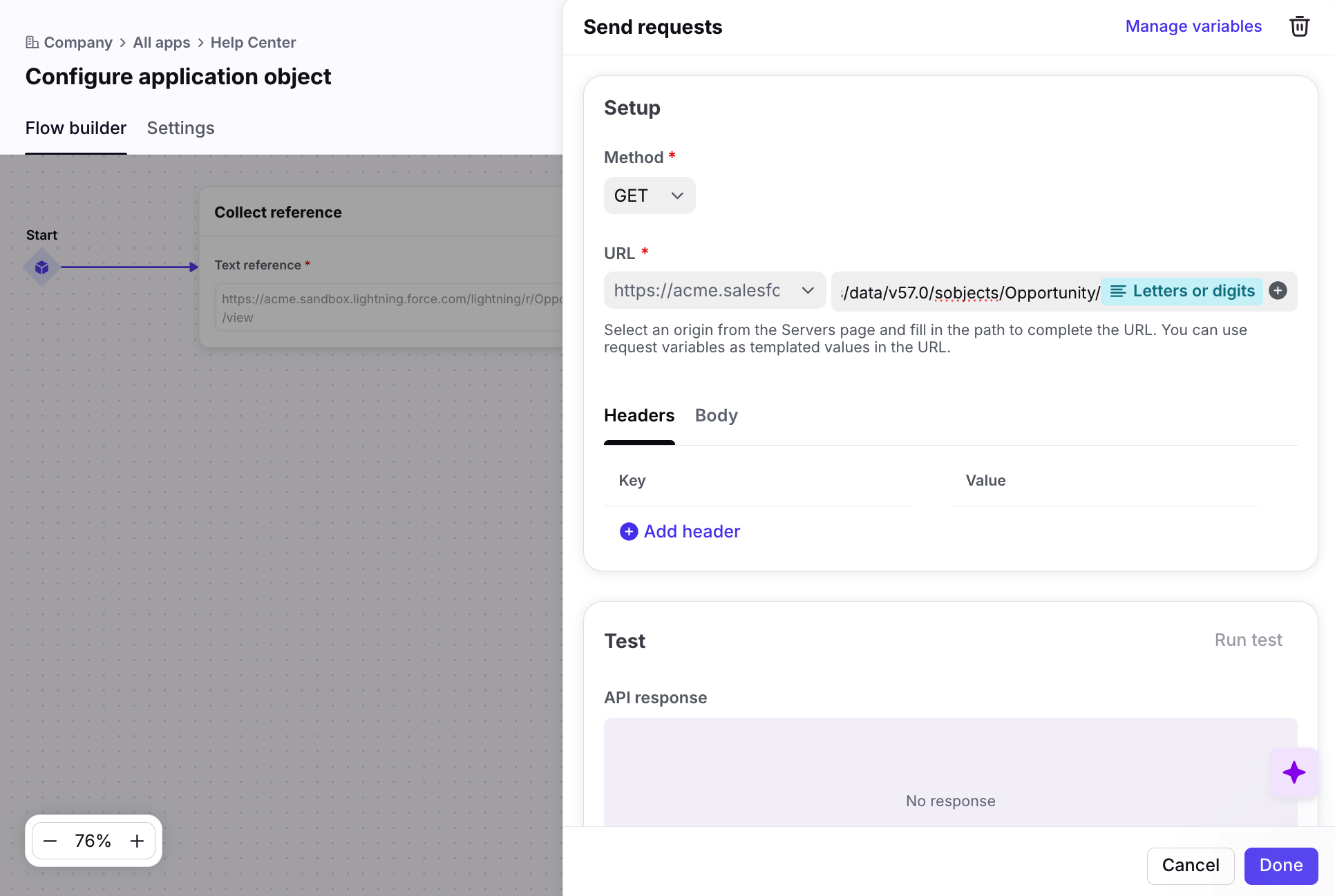Click plus icon beside Letters or digits
The image size is (1335, 896).
pos(1278,291)
